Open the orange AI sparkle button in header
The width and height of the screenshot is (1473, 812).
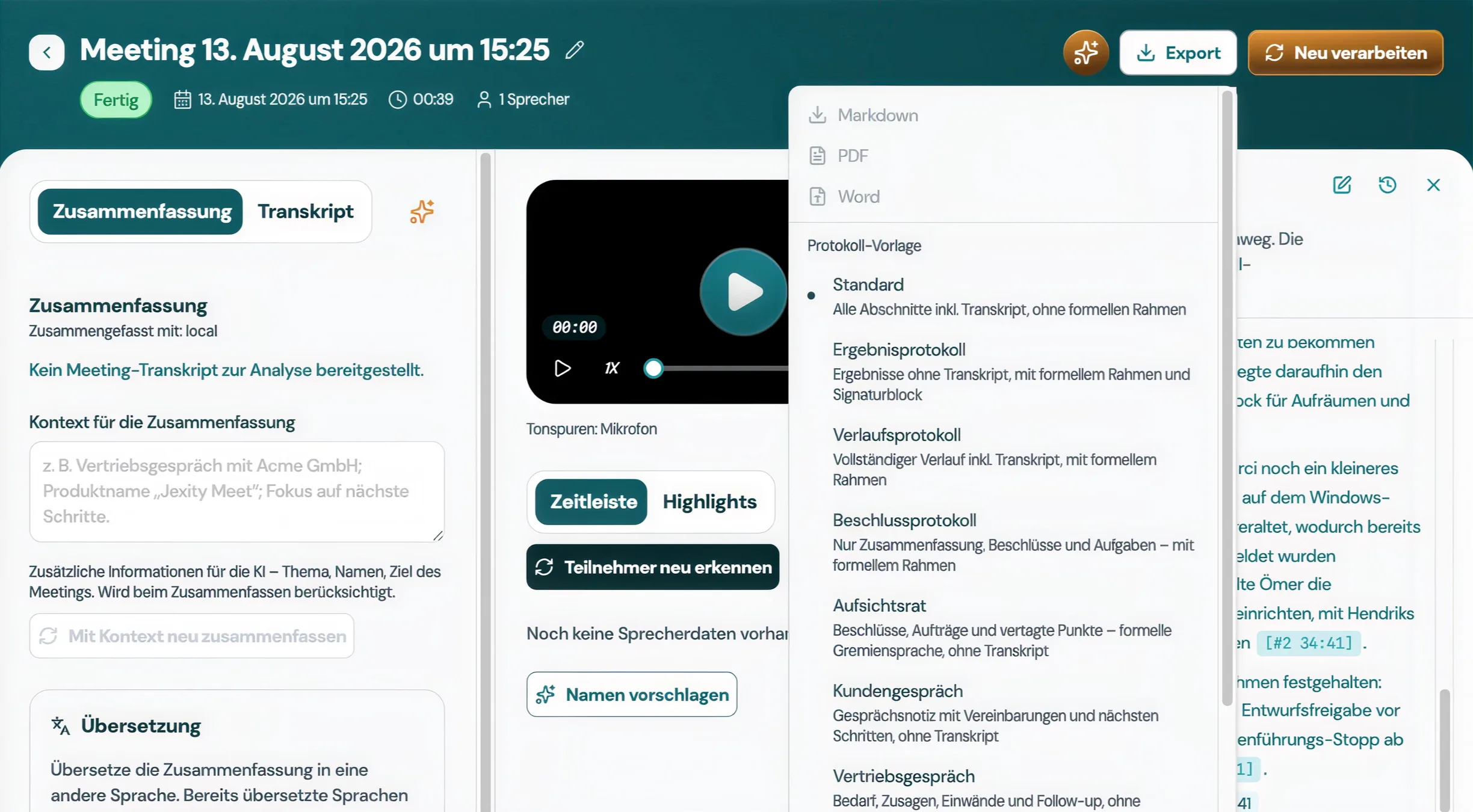[1085, 53]
